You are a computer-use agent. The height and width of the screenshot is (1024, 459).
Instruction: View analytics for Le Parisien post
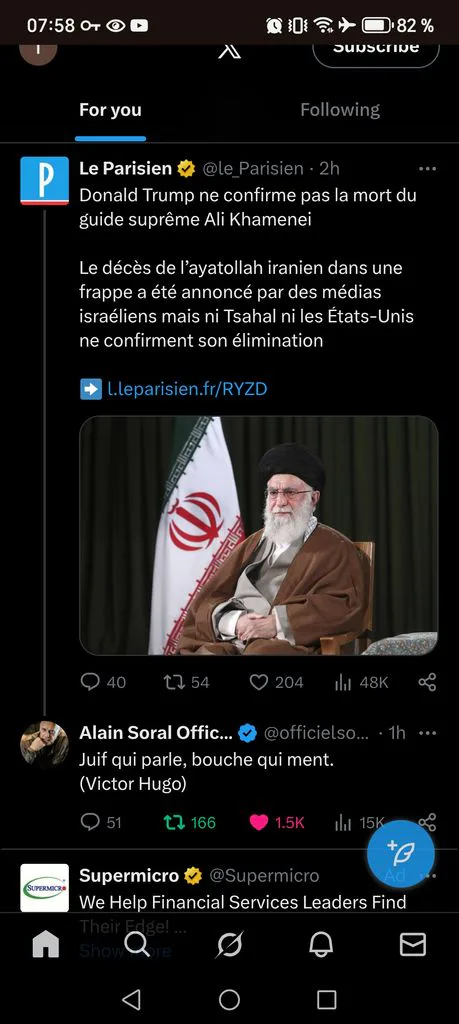pyautogui.click(x=361, y=682)
